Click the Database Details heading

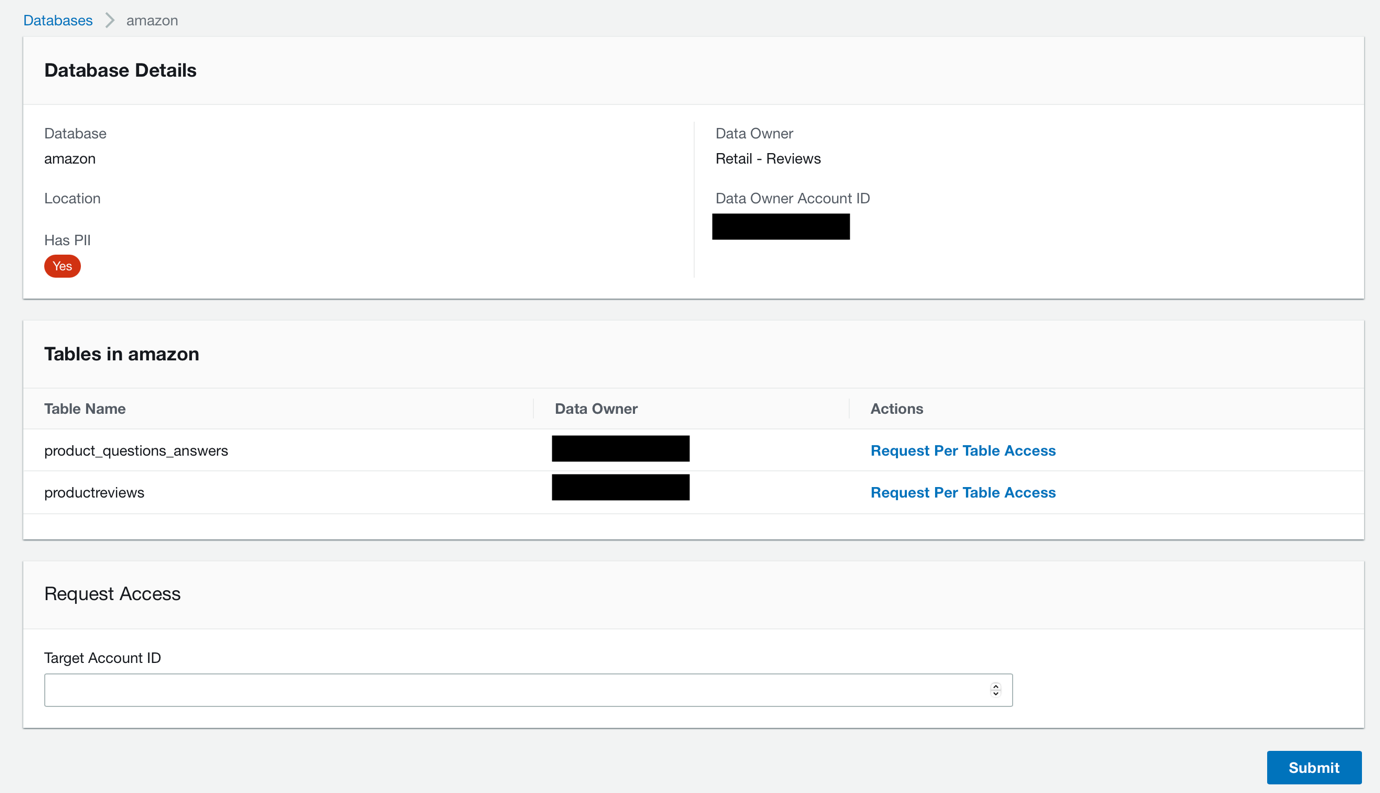point(120,71)
